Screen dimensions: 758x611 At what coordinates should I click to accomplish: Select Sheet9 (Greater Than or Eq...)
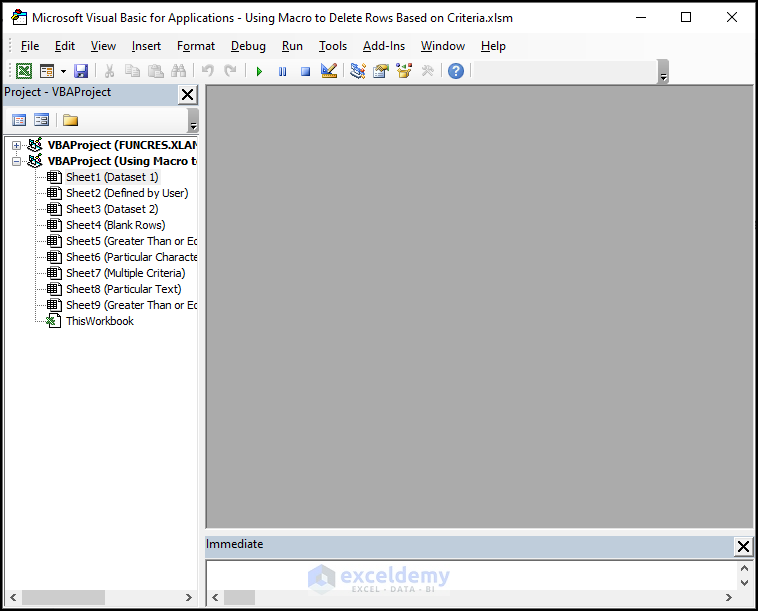(131, 305)
